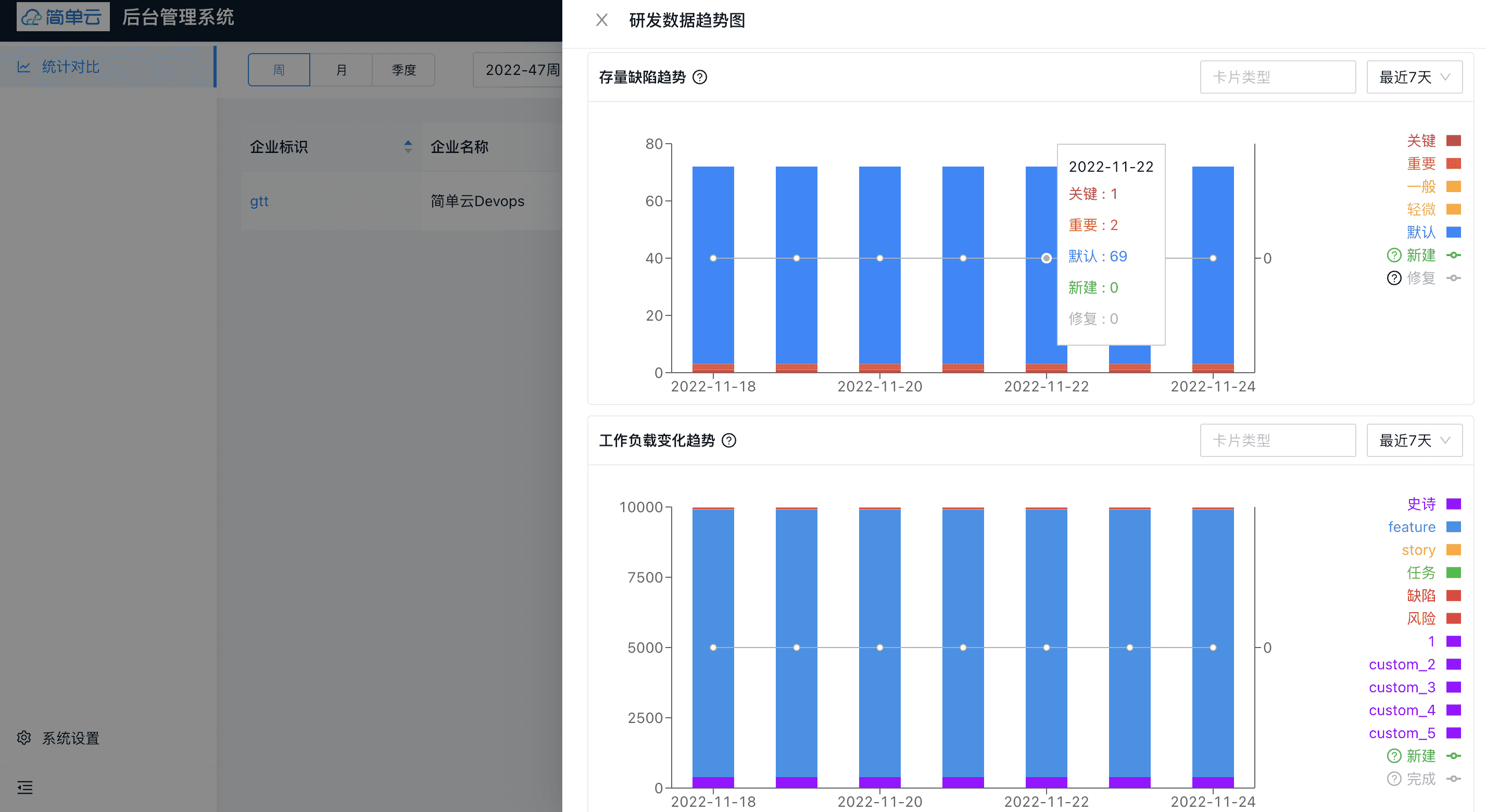Switch to the 月 tab
The width and height of the screenshot is (1486, 812).
[341, 70]
